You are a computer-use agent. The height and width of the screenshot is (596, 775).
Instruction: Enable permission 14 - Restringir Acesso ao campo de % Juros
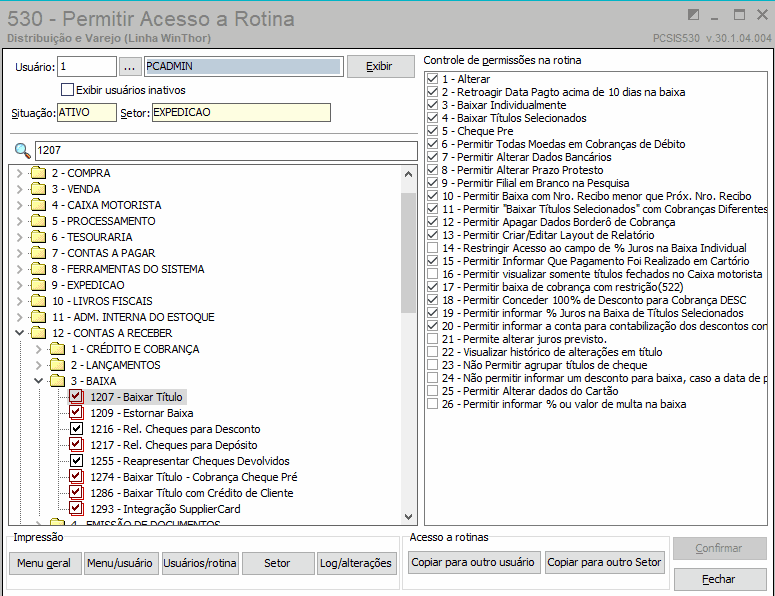pyautogui.click(x=432, y=248)
